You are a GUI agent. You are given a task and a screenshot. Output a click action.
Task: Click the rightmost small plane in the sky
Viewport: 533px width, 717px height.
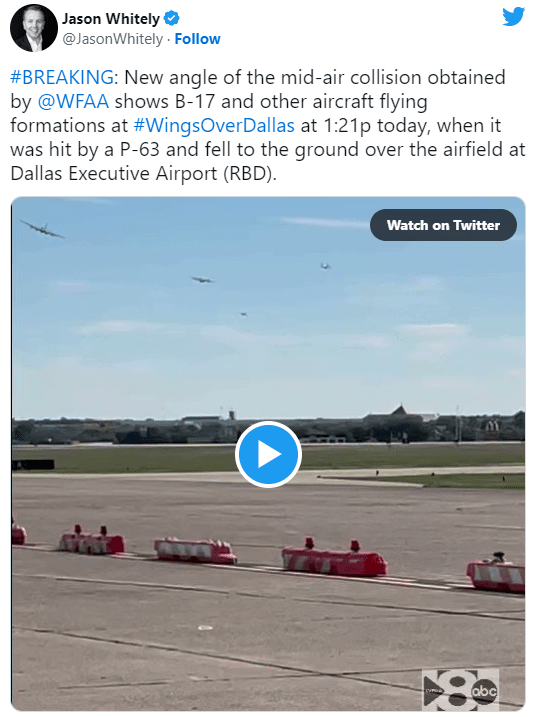click(325, 266)
